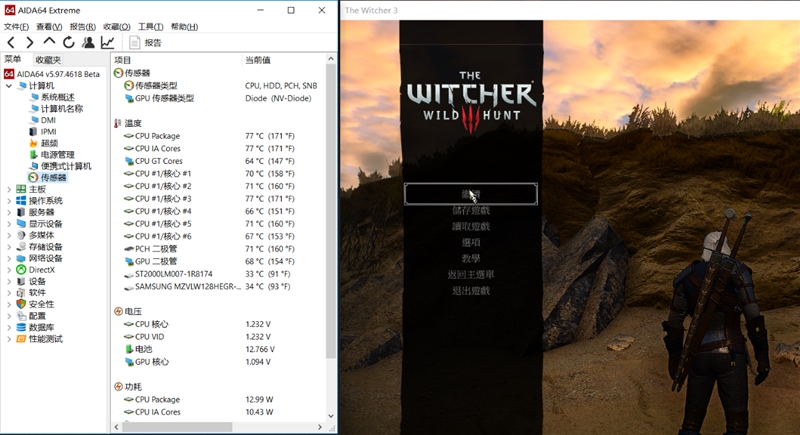Image resolution: width=800 pixels, height=435 pixels.
Task: Expand the 主板 tree node
Action: pyautogui.click(x=9, y=189)
